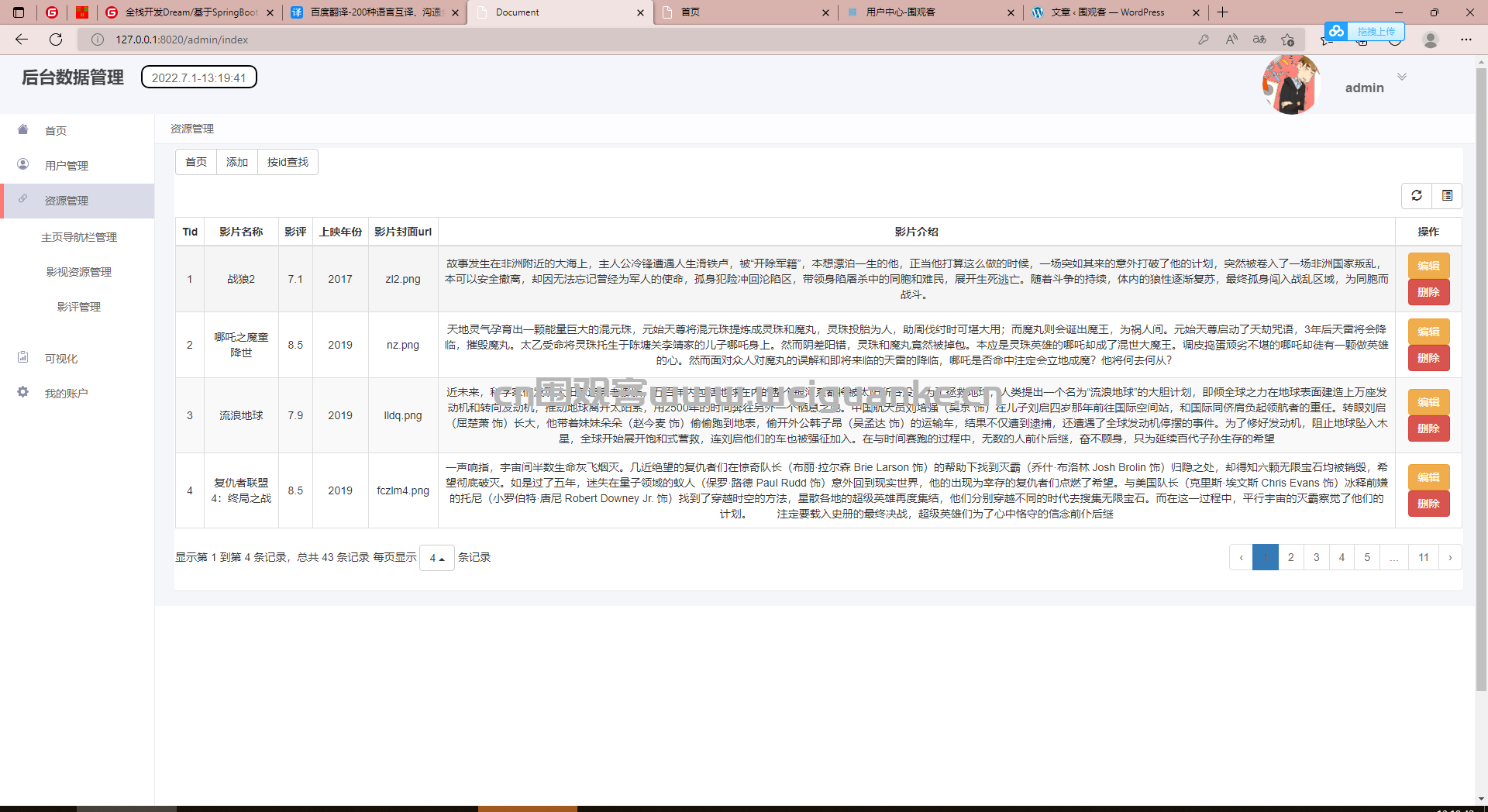1488x812 pixels.
Task: Open 影评管理 submenu item
Action: 79,307
